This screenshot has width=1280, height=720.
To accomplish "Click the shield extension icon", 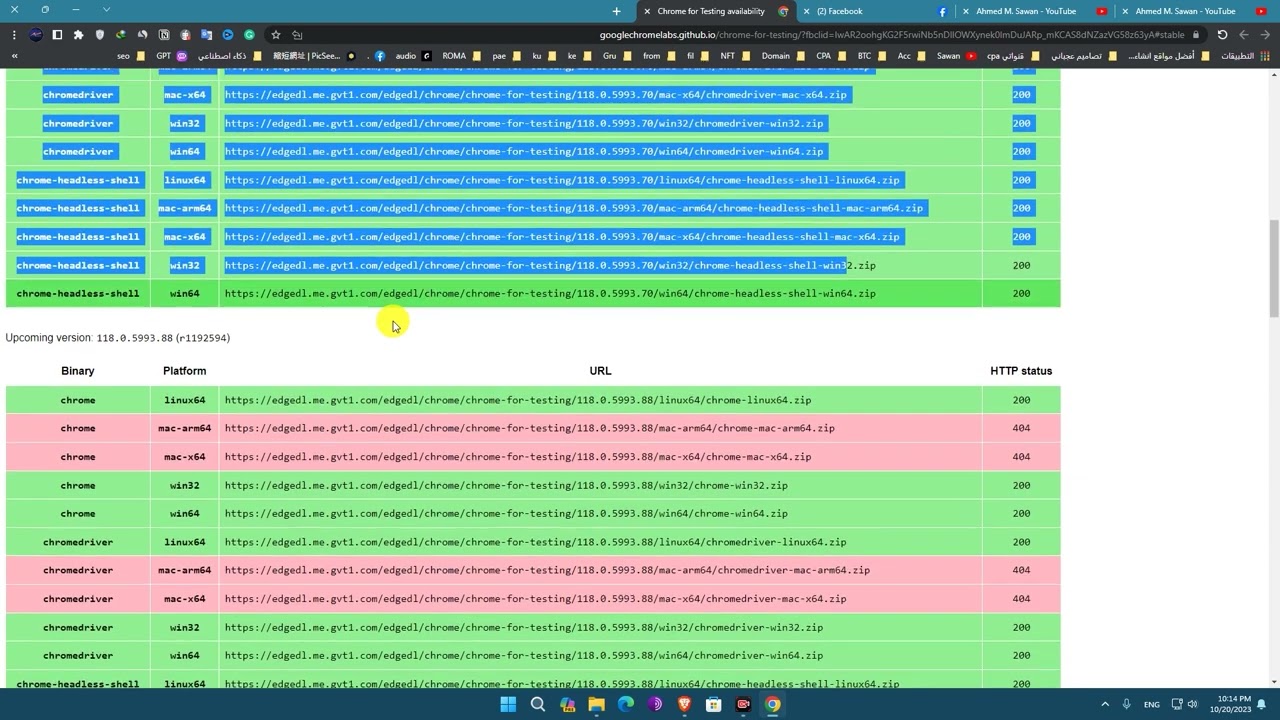I will pos(99,34).
